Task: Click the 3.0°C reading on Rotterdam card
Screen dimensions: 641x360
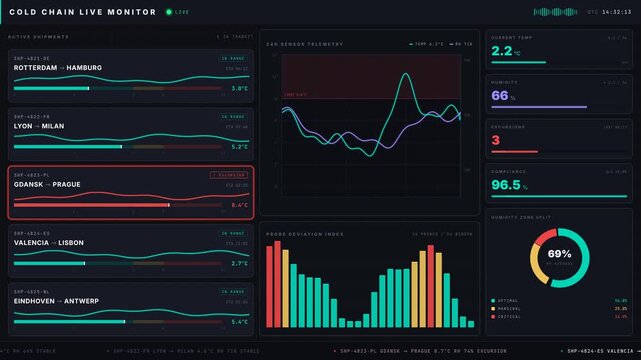Action: [x=240, y=88]
